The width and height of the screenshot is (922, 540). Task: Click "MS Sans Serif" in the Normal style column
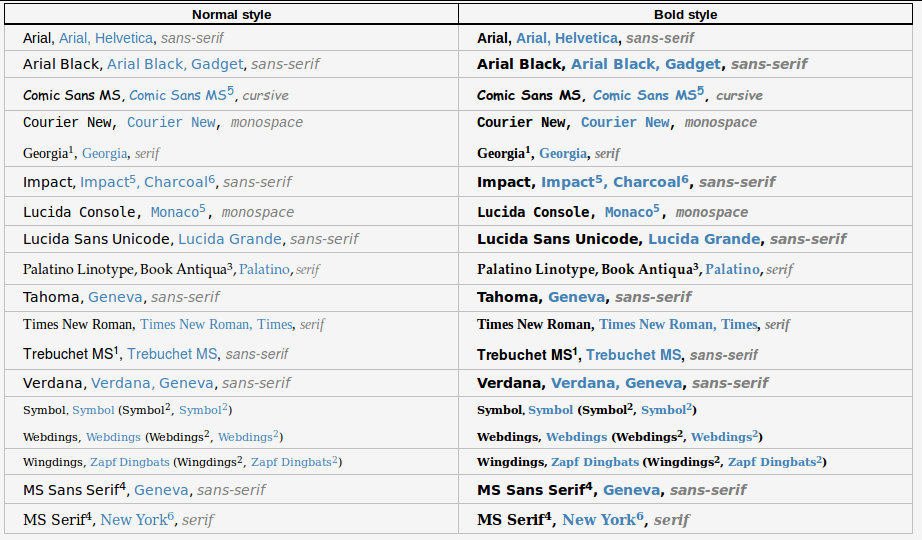pos(71,490)
